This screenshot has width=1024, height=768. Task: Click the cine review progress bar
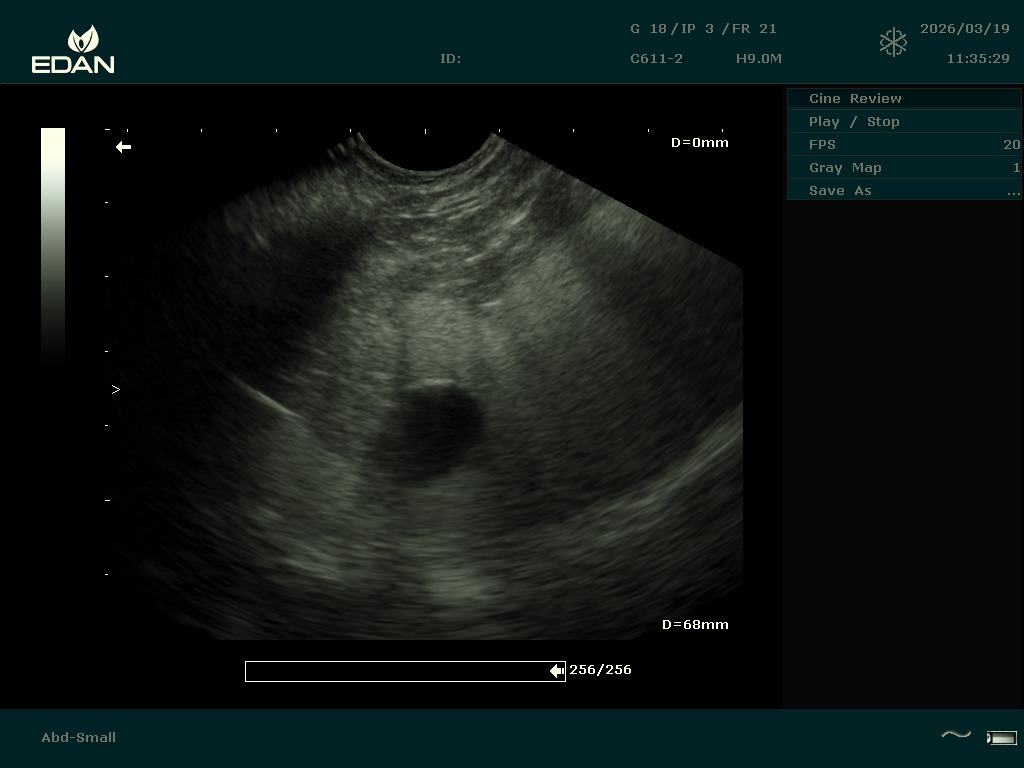pos(400,671)
